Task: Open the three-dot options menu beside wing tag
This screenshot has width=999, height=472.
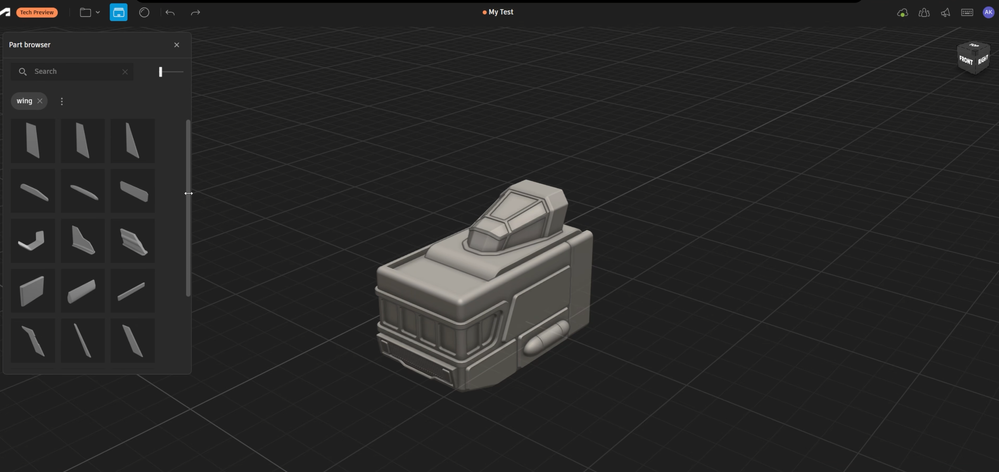Action: (62, 101)
